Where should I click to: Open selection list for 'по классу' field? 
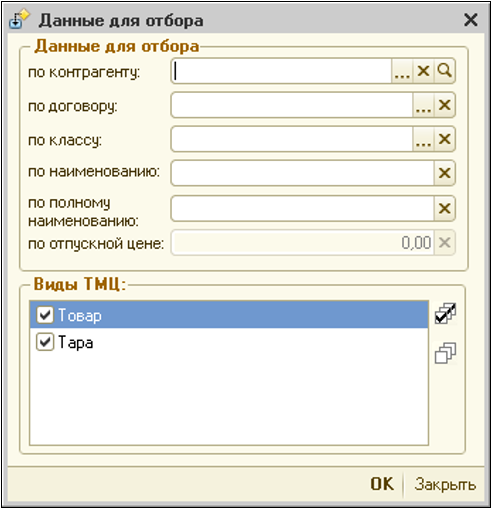pos(423,139)
